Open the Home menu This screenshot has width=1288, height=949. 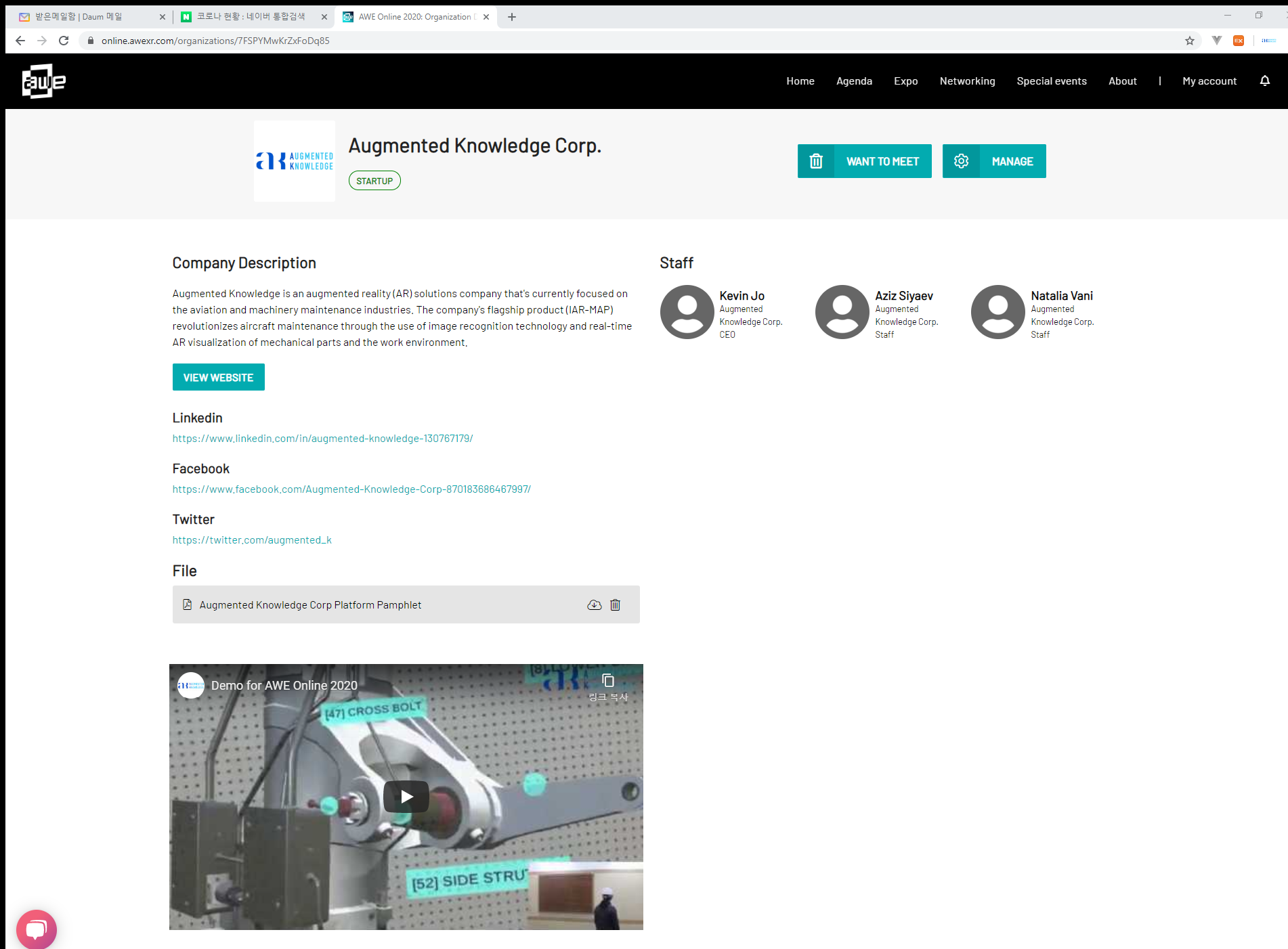click(x=800, y=81)
